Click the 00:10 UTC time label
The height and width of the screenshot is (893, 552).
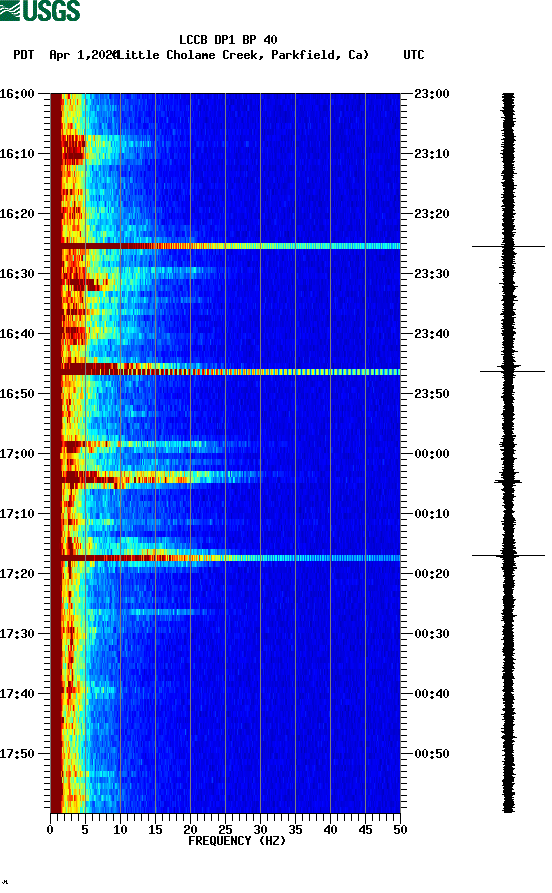pos(432,514)
